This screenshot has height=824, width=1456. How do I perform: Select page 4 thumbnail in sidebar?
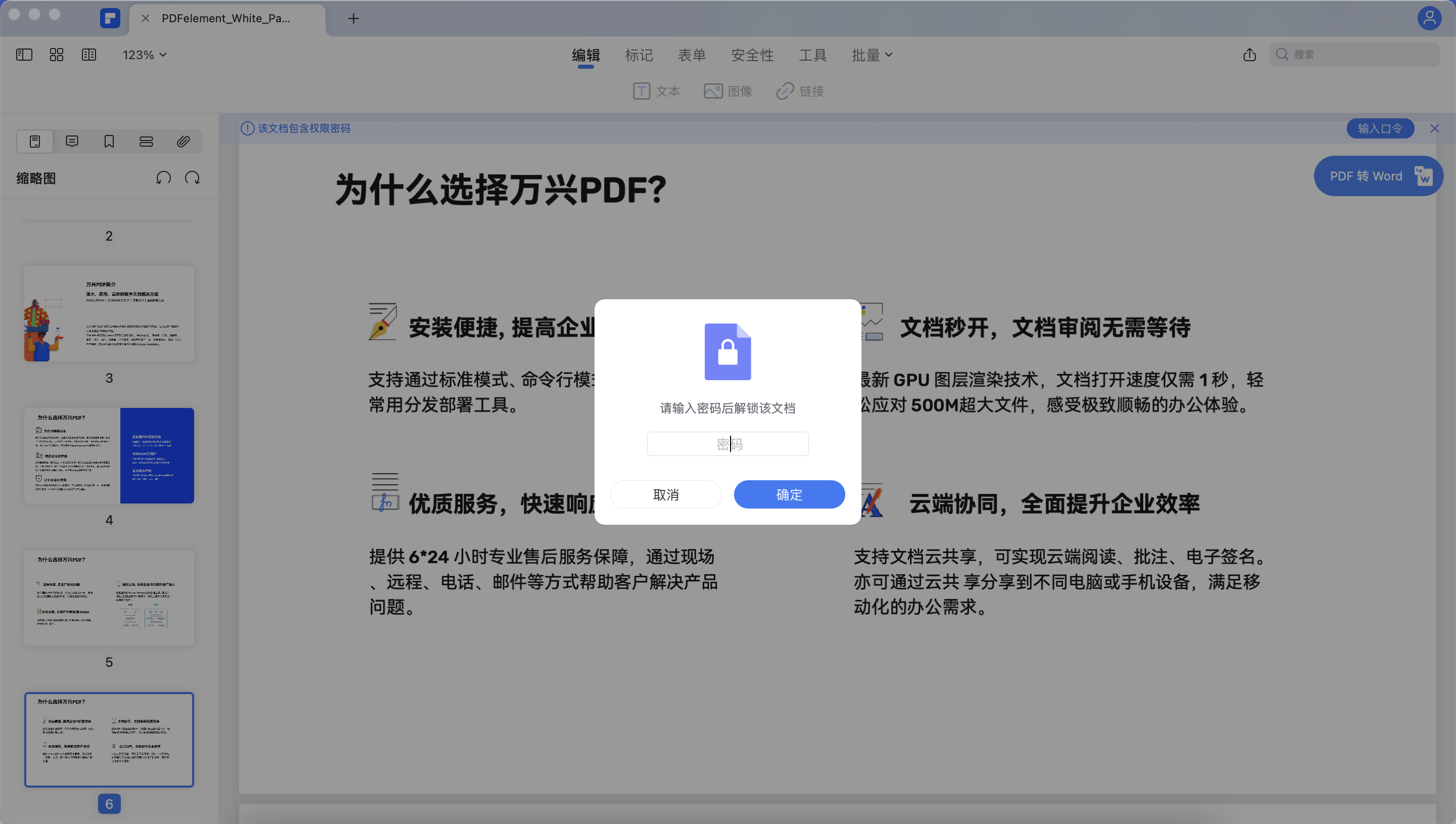[x=109, y=455]
